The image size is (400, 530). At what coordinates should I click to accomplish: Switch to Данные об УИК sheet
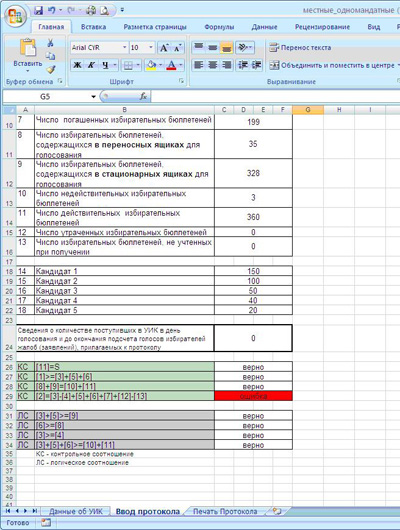point(75,511)
